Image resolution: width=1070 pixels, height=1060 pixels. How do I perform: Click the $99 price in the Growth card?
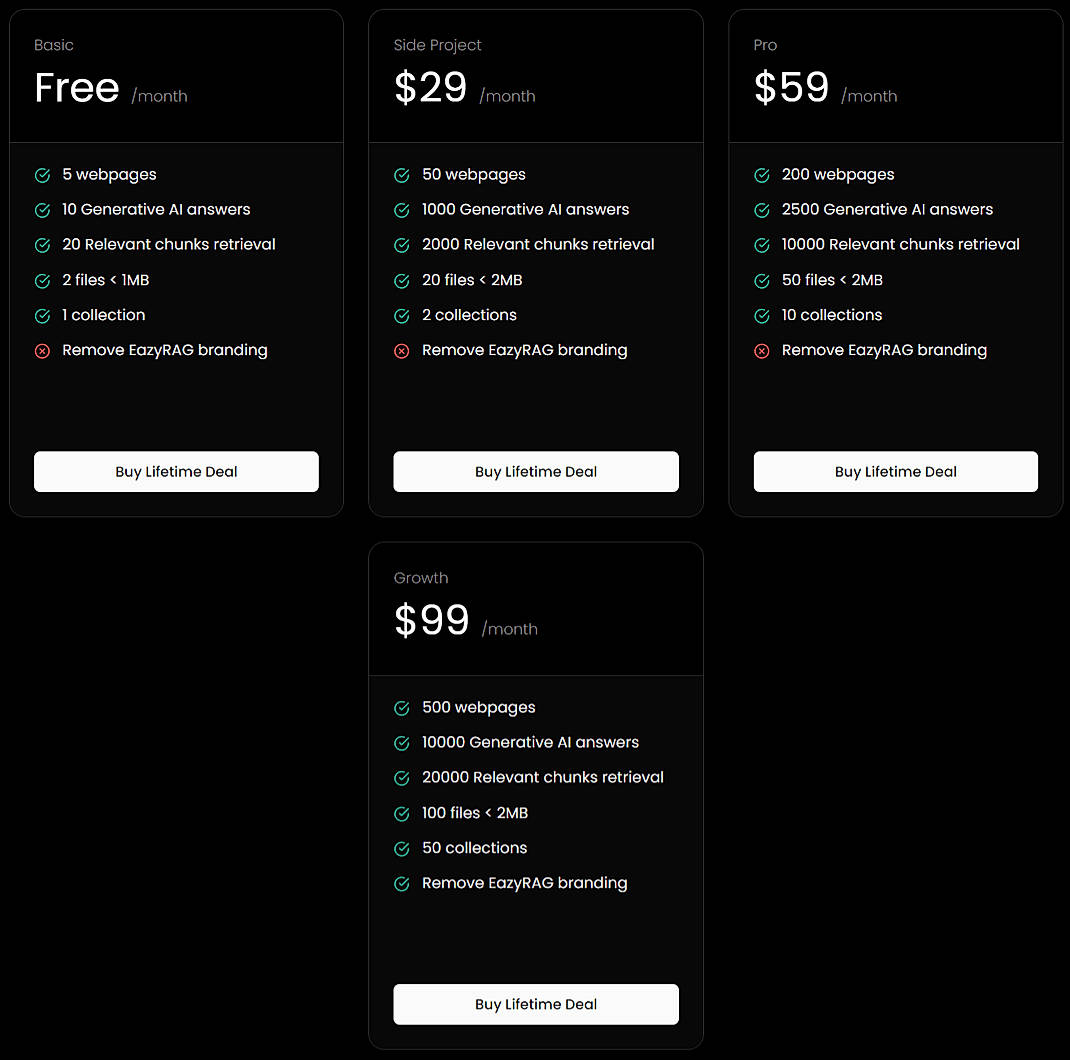[432, 620]
